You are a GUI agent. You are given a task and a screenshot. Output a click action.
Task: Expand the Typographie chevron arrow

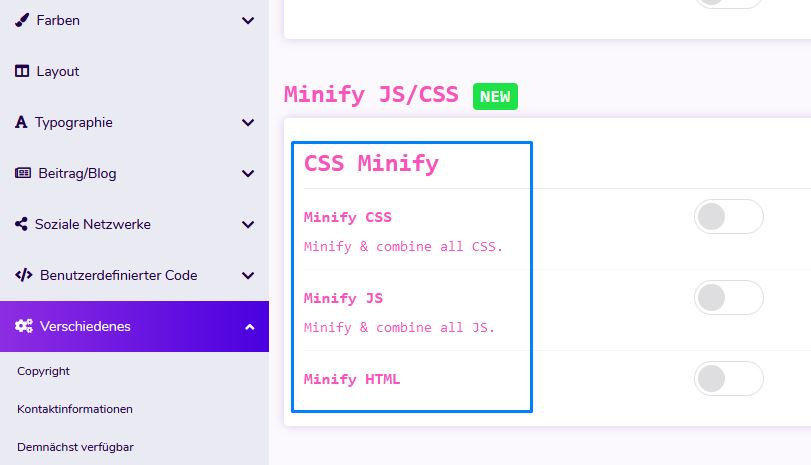click(x=248, y=122)
